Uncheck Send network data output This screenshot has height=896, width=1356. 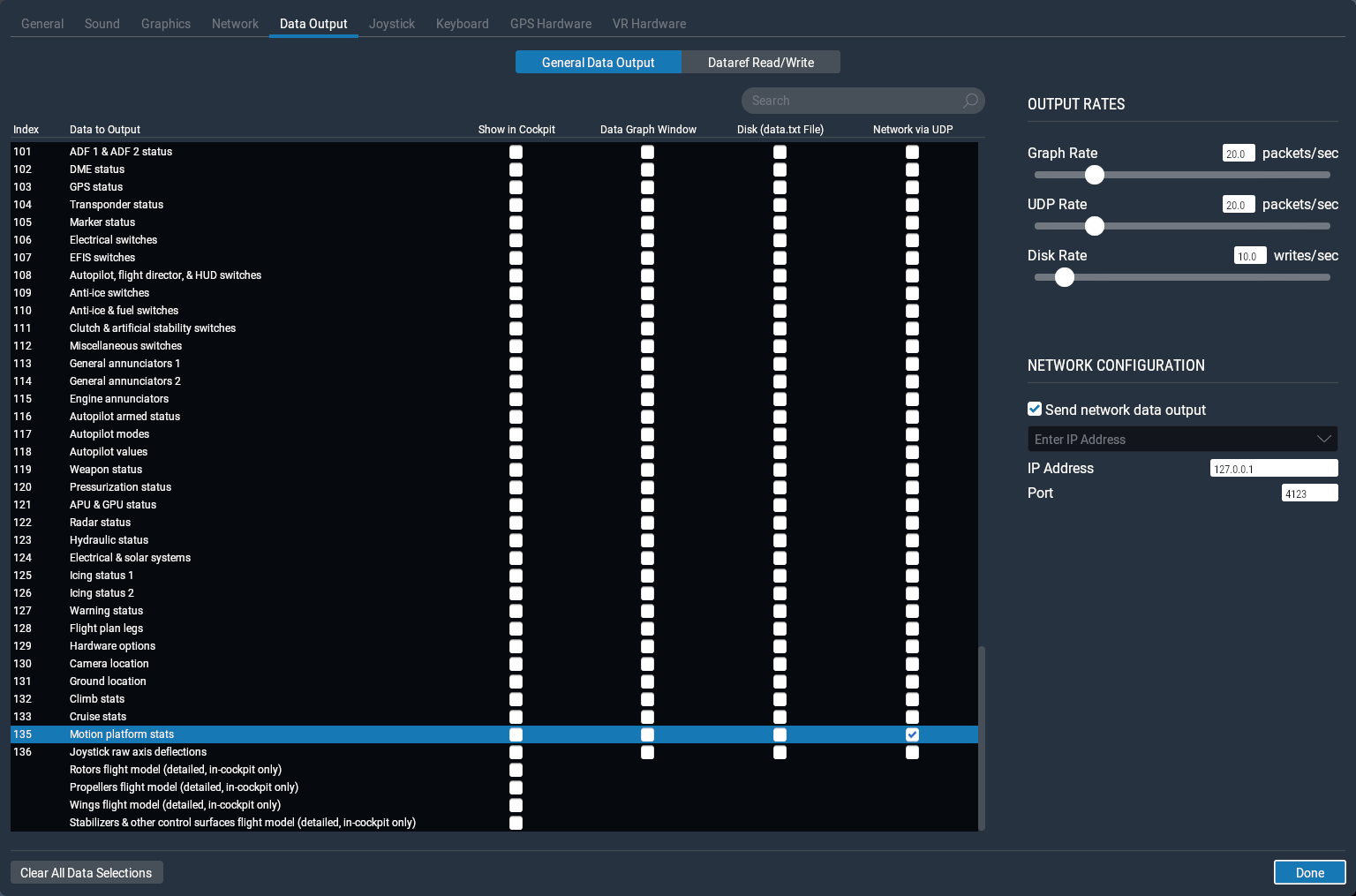pyautogui.click(x=1035, y=409)
